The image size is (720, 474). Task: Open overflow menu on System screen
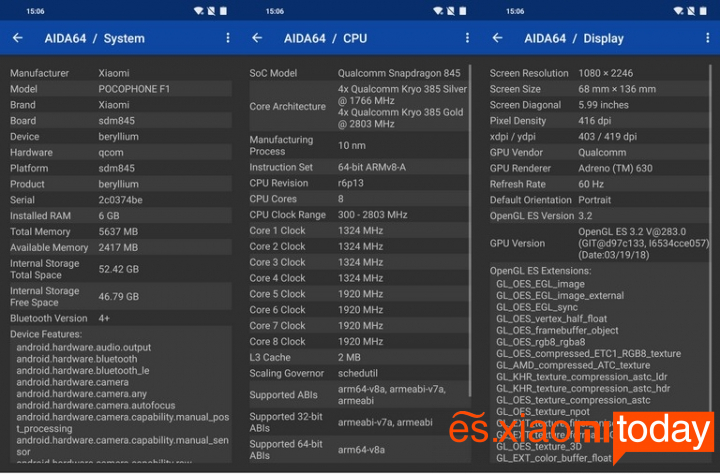[228, 38]
